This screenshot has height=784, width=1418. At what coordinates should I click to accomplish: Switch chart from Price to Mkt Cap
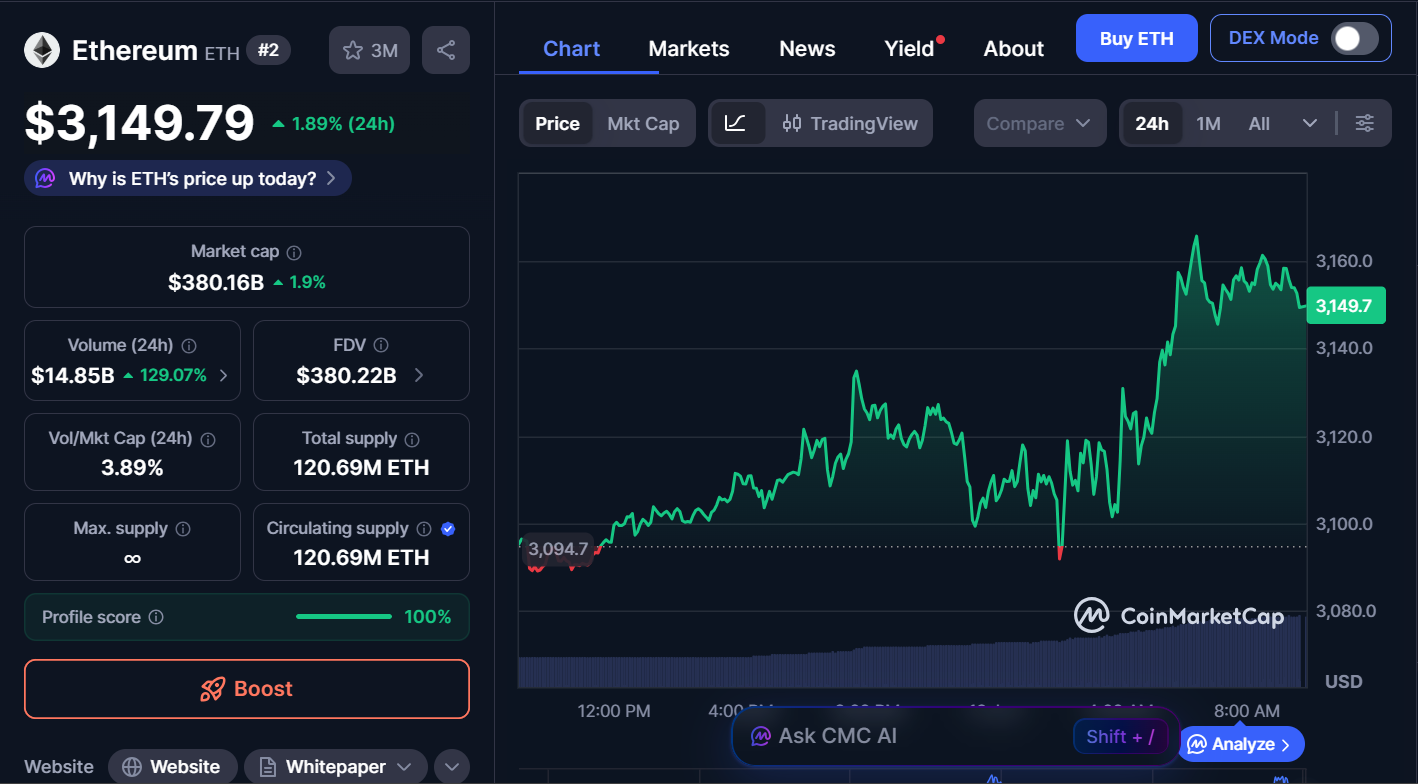point(643,123)
